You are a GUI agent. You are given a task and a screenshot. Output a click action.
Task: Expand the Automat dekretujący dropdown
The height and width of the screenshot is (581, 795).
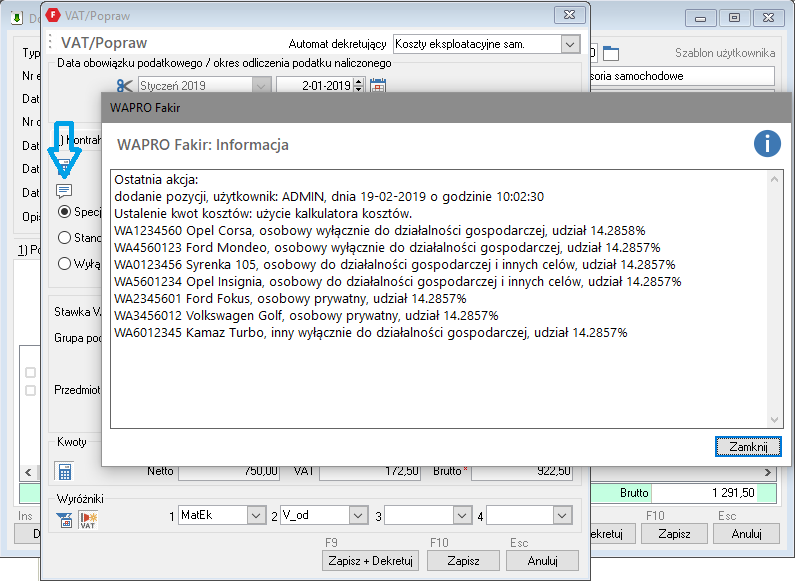[x=570, y=44]
